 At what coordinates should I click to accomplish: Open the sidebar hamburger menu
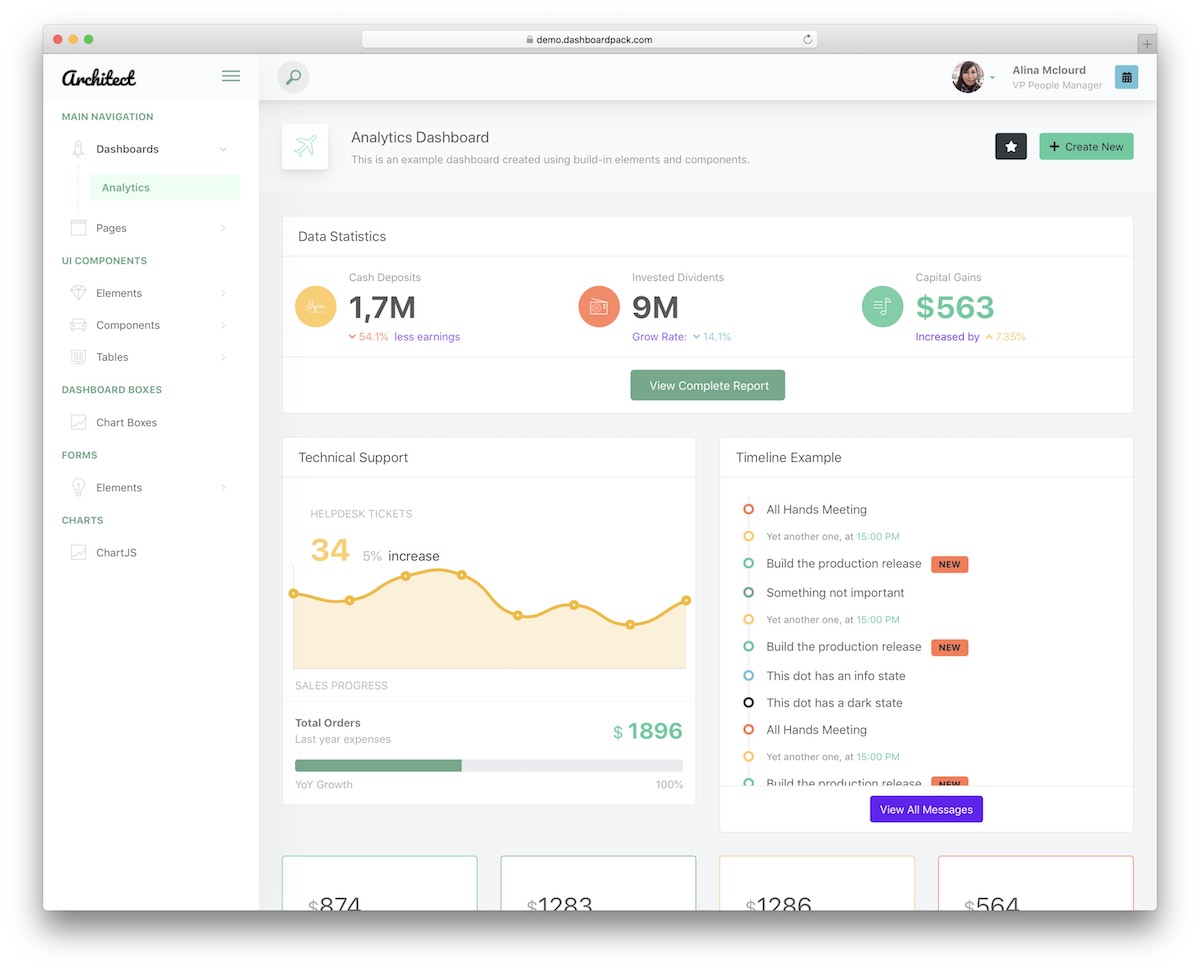coord(231,76)
